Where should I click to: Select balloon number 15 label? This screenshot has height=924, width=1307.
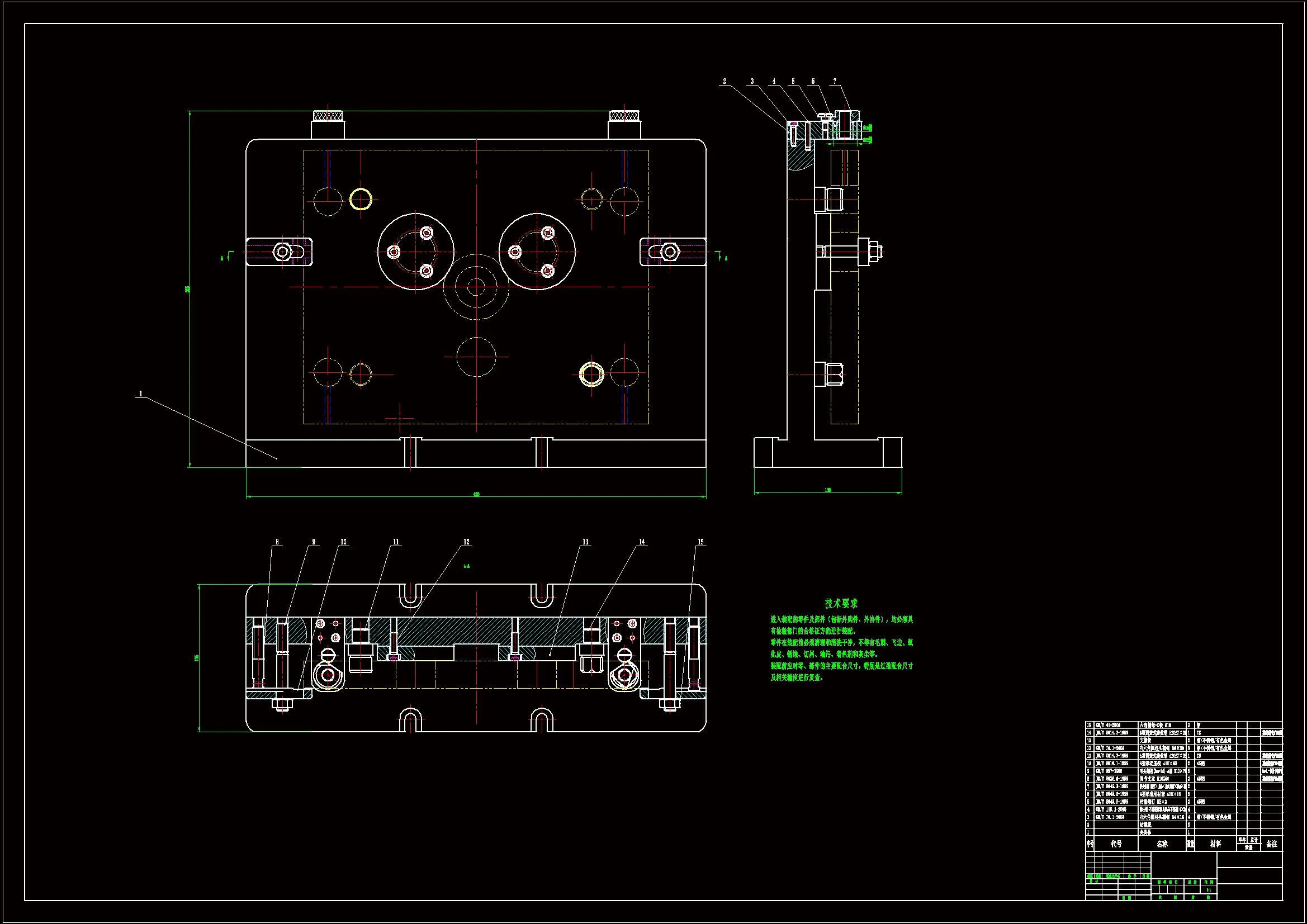pos(701,542)
